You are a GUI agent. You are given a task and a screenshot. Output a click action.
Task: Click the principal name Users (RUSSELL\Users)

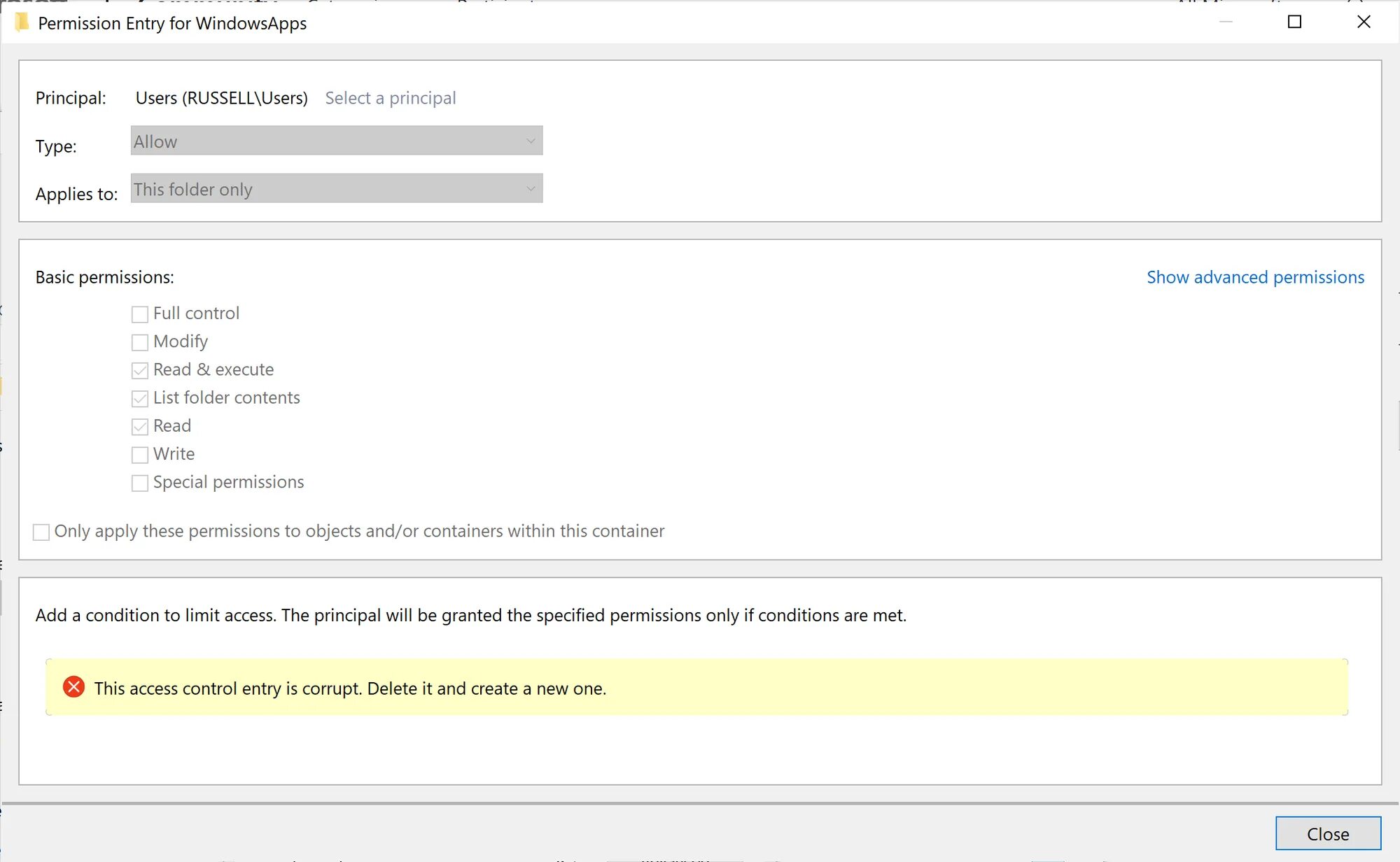tap(222, 98)
